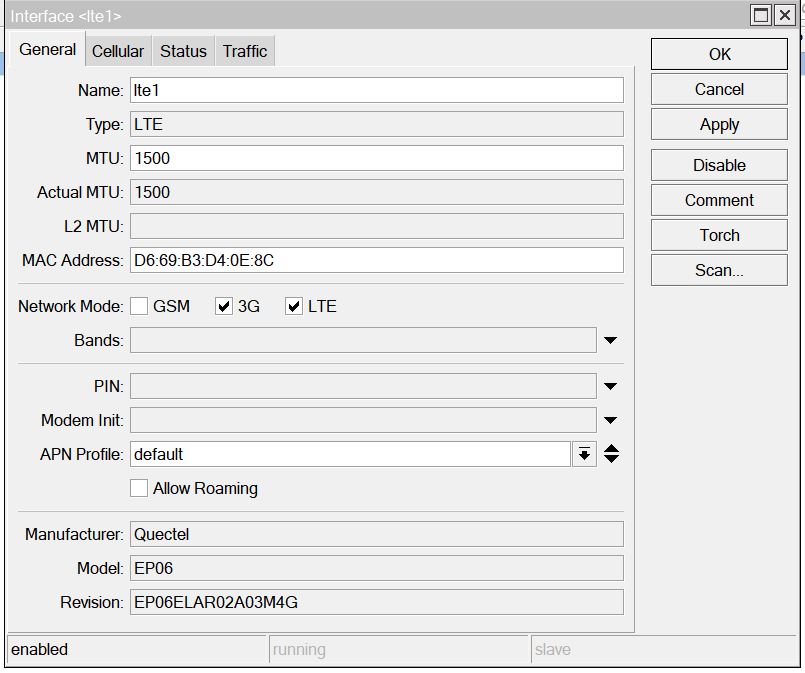
Task: Enable the GSM network mode checkbox
Action: click(x=140, y=307)
